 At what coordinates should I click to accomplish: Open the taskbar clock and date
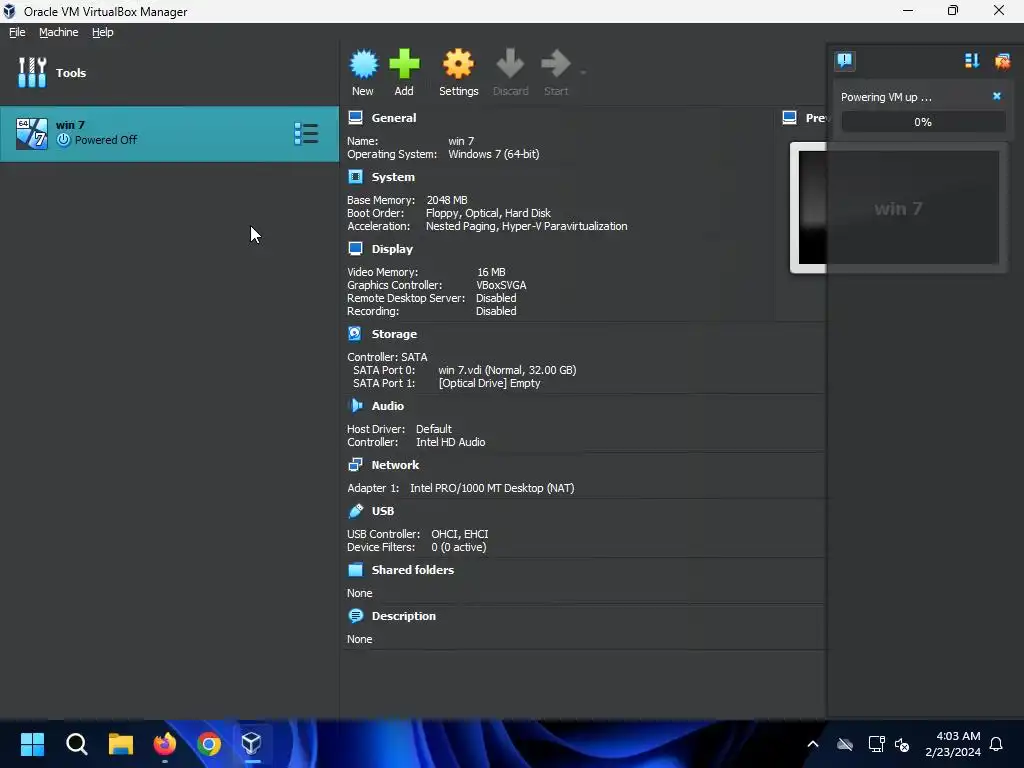(952, 744)
